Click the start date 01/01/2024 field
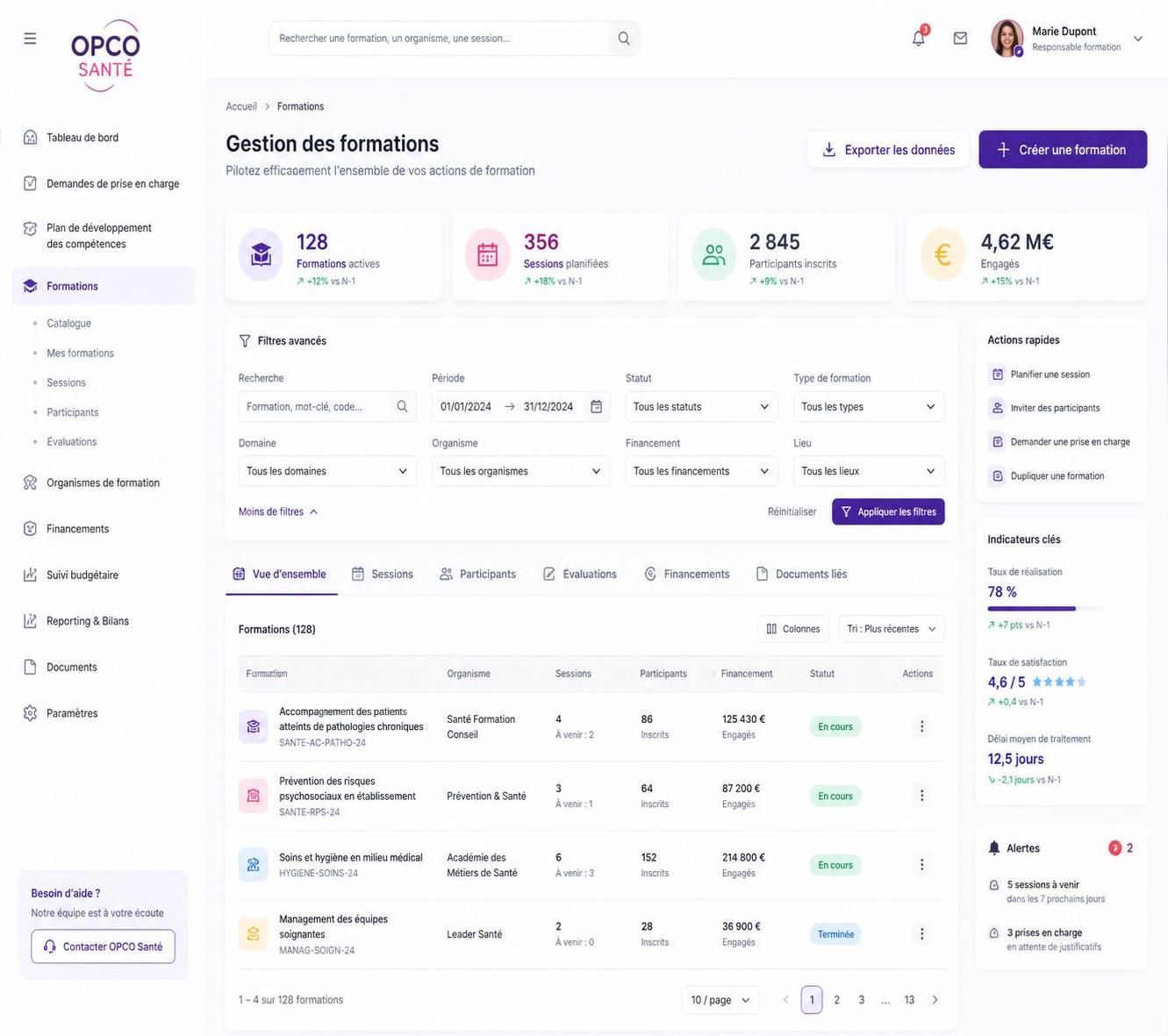The width and height of the screenshot is (1168, 1036). (466, 407)
